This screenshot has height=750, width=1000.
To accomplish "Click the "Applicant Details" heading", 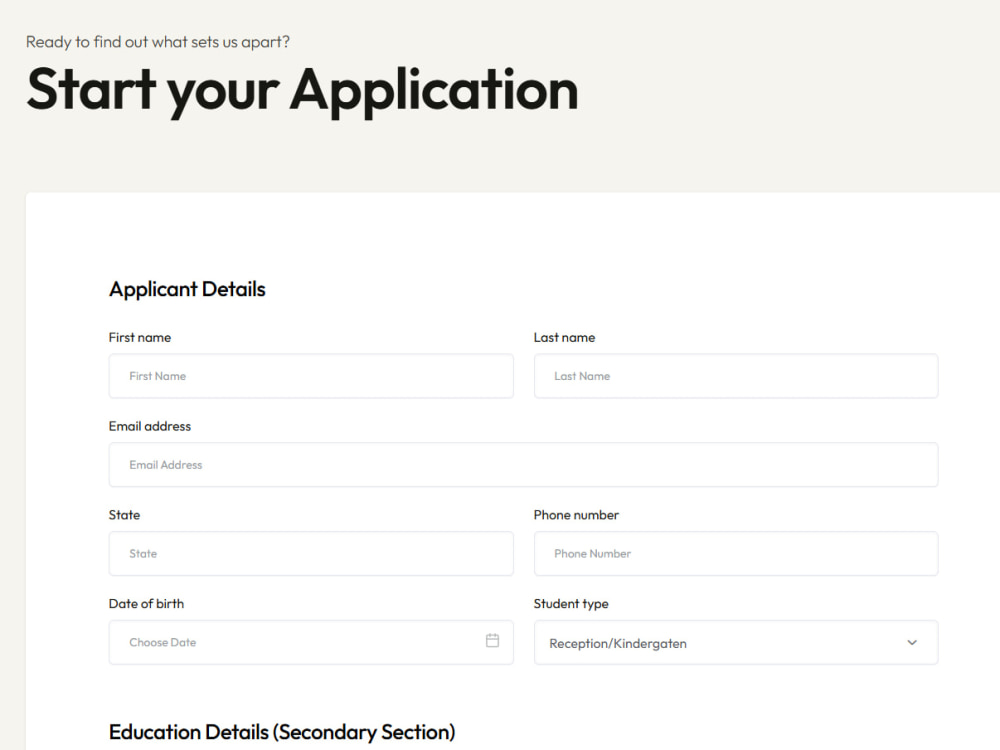I will tap(187, 289).
